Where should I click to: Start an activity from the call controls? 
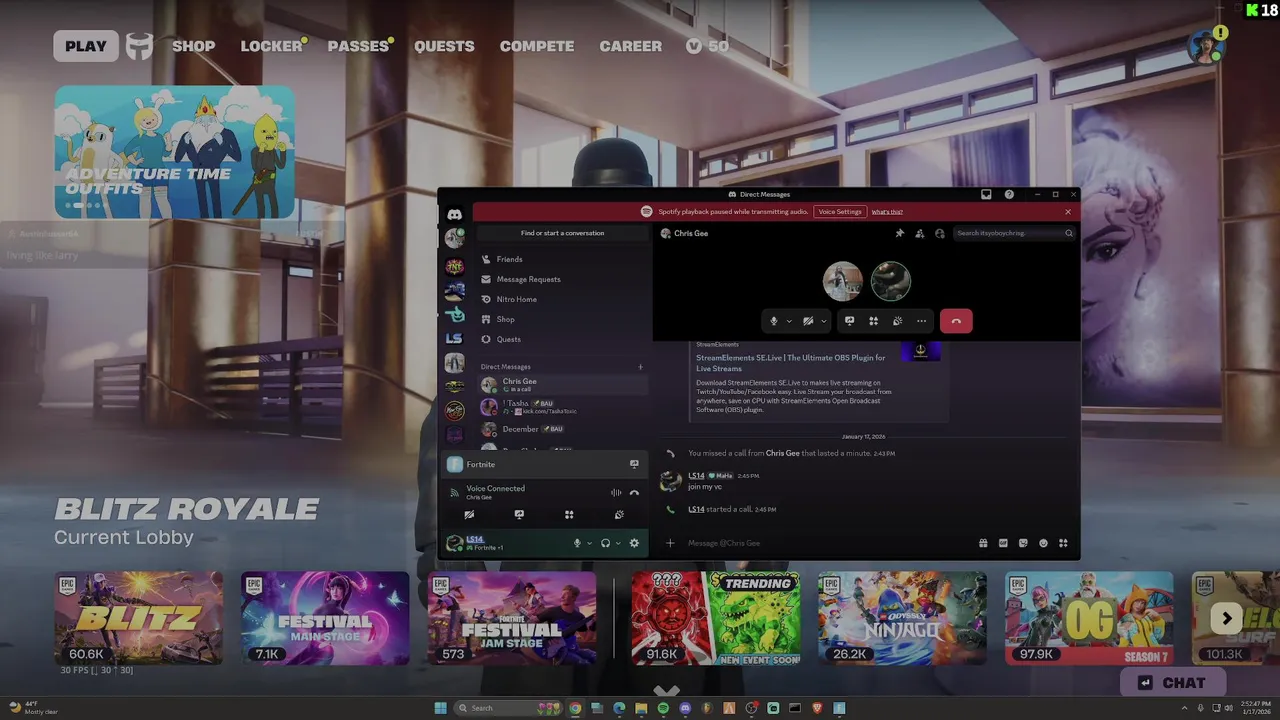873,321
